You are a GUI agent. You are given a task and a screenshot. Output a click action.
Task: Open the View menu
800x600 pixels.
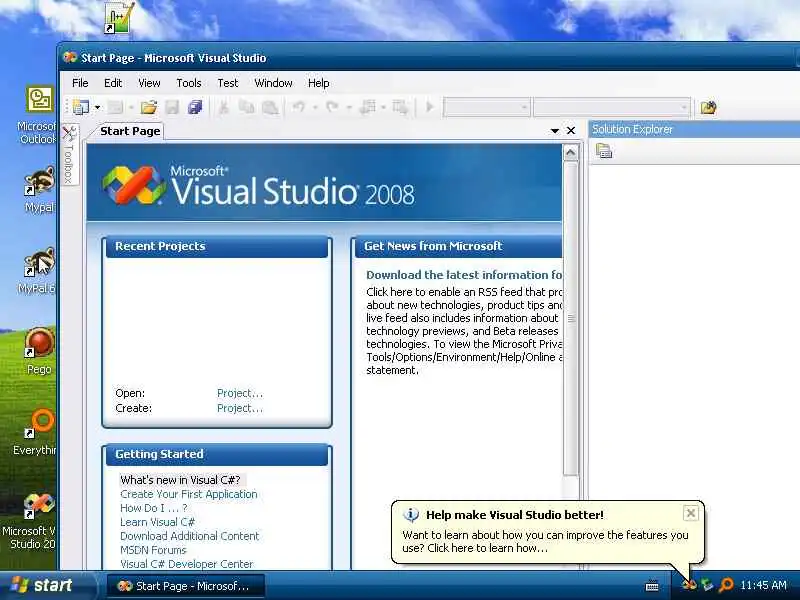click(x=149, y=83)
